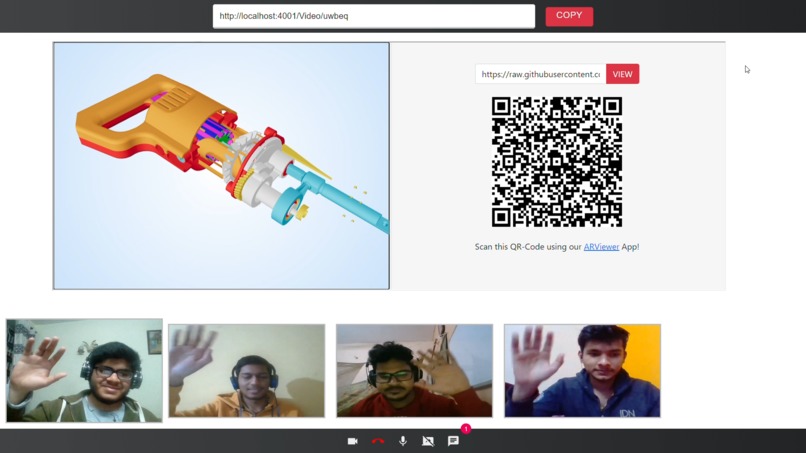Image resolution: width=806 pixels, height=453 pixels.
Task: Click the 'Scan this QR-Code using our' text
Action: [x=528, y=247]
